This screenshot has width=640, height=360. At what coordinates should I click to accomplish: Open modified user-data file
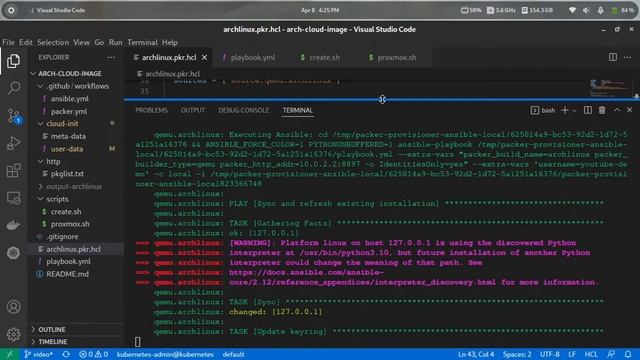(67, 149)
